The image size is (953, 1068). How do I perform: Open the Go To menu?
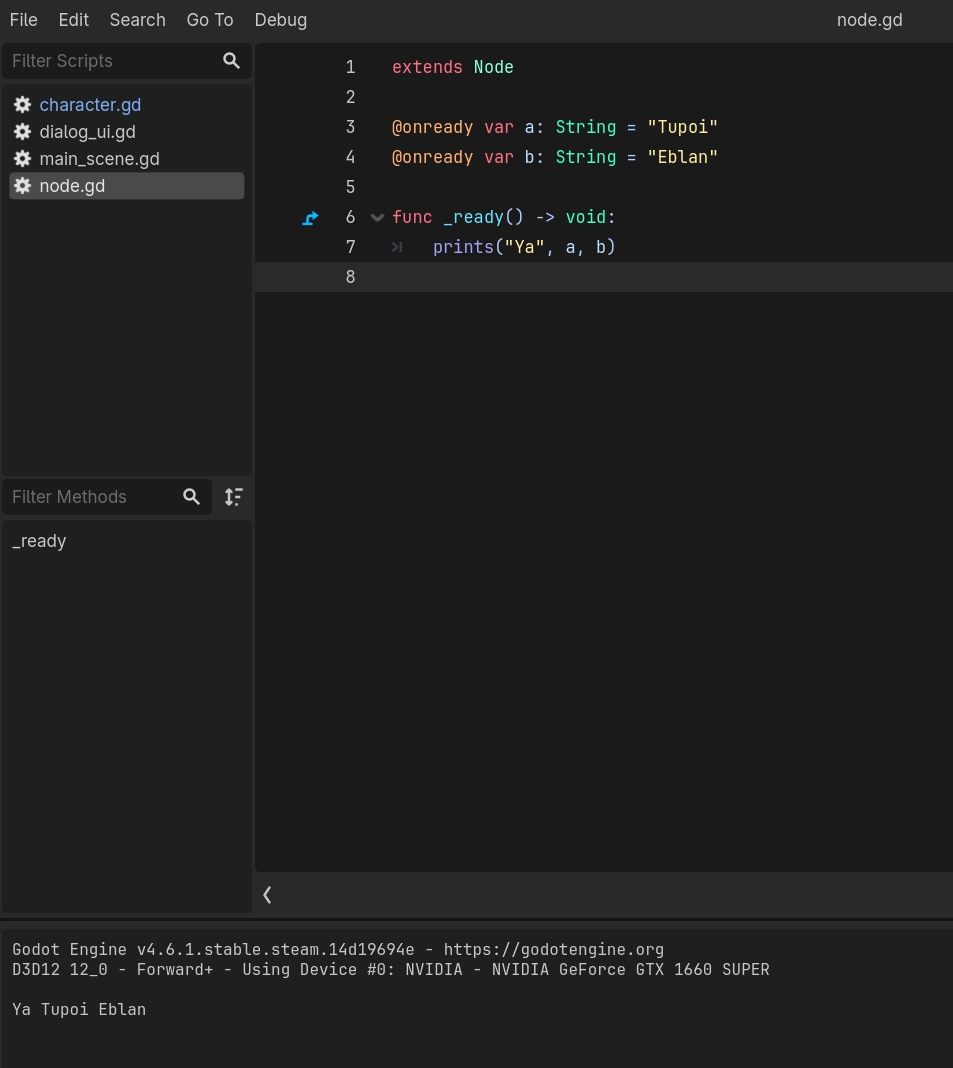[210, 20]
